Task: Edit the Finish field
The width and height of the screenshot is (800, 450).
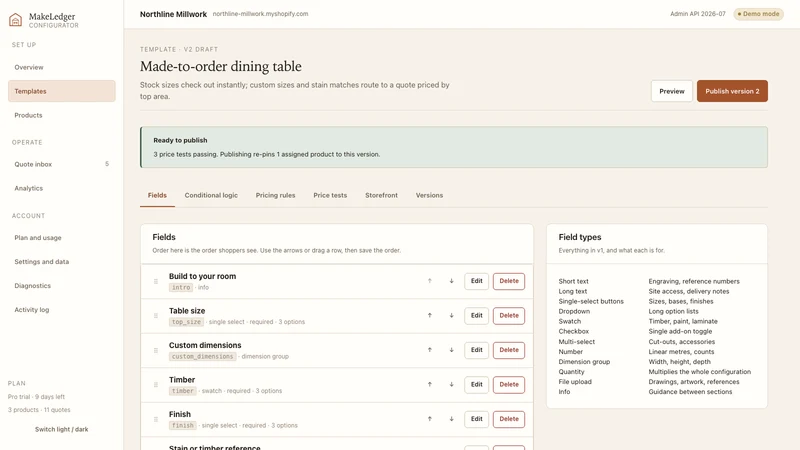Action: click(x=477, y=419)
